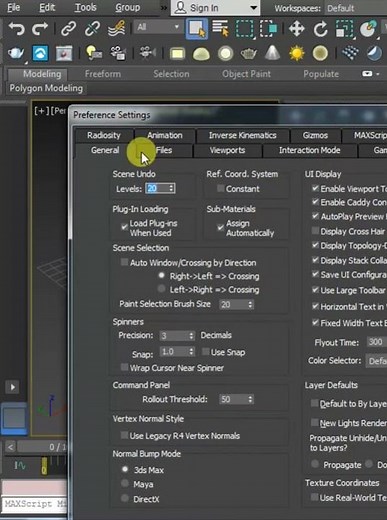This screenshot has width=387, height=520.
Task: Open the Object Paint ribbon tab
Action: (x=246, y=74)
